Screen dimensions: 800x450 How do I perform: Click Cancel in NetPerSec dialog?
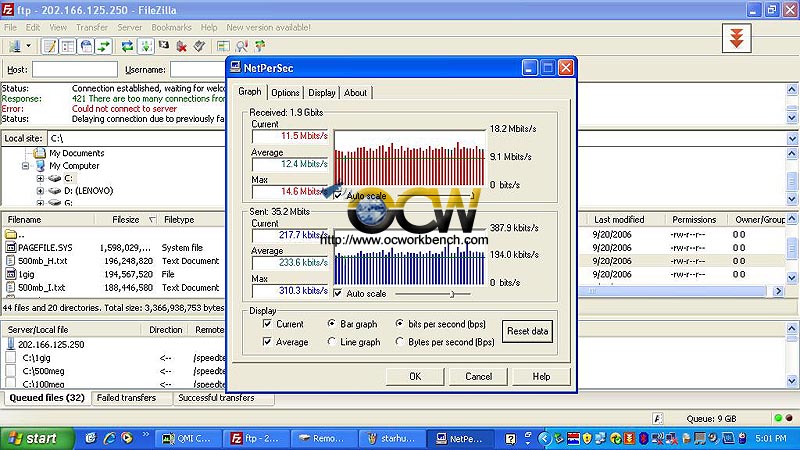(x=479, y=376)
